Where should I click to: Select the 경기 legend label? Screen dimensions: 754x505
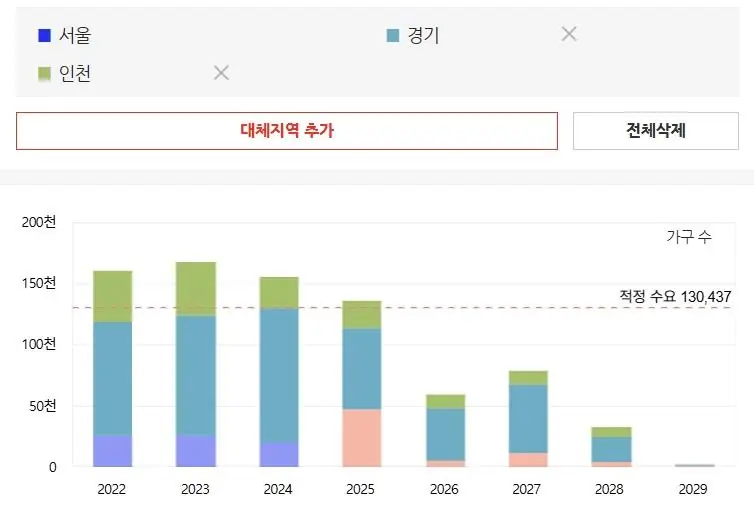click(x=423, y=36)
